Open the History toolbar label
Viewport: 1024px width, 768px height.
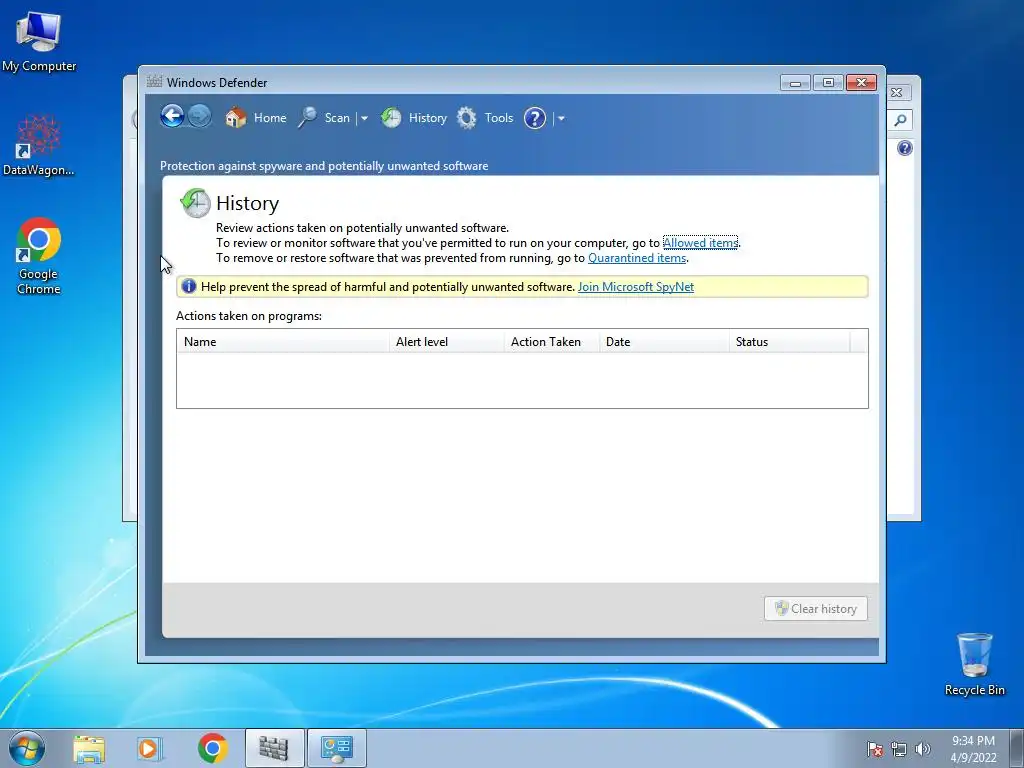[x=428, y=118]
